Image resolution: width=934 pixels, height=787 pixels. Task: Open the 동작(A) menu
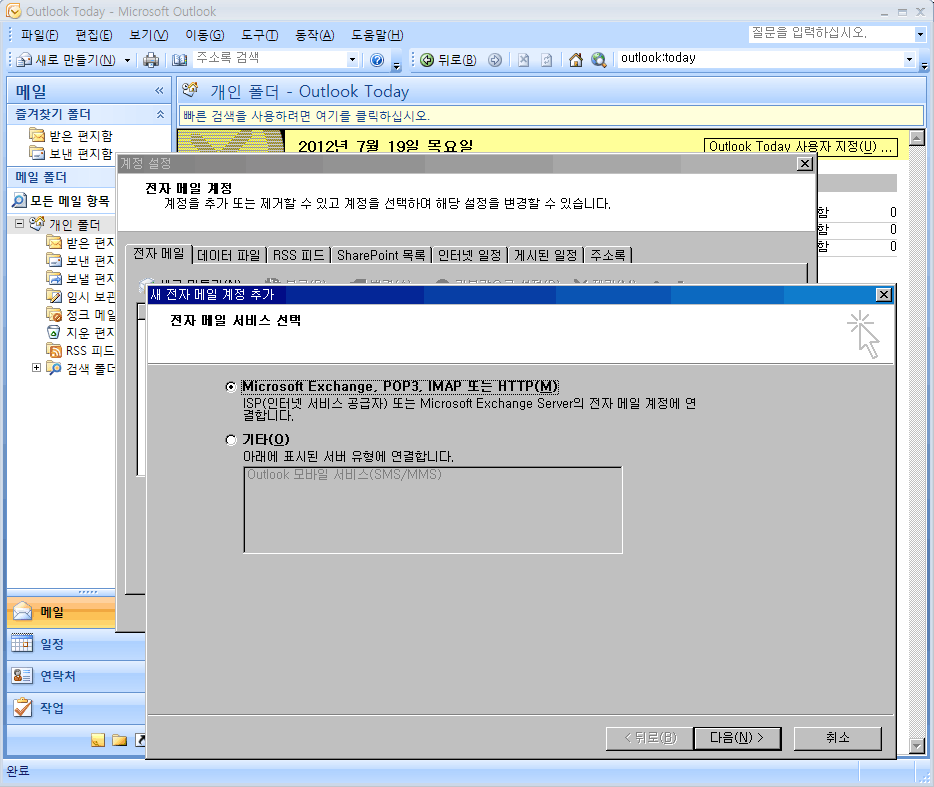pyautogui.click(x=315, y=35)
